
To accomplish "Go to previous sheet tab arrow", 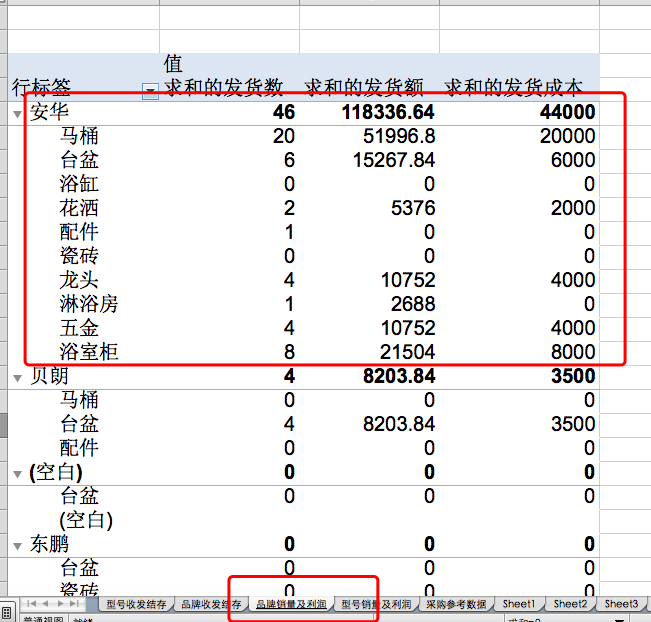I will [x=46, y=604].
